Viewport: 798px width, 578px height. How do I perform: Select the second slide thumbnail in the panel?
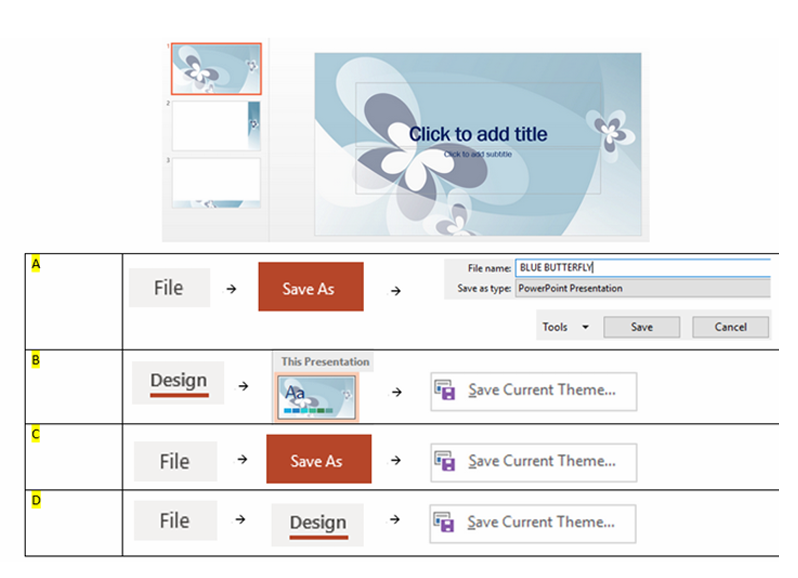click(216, 126)
